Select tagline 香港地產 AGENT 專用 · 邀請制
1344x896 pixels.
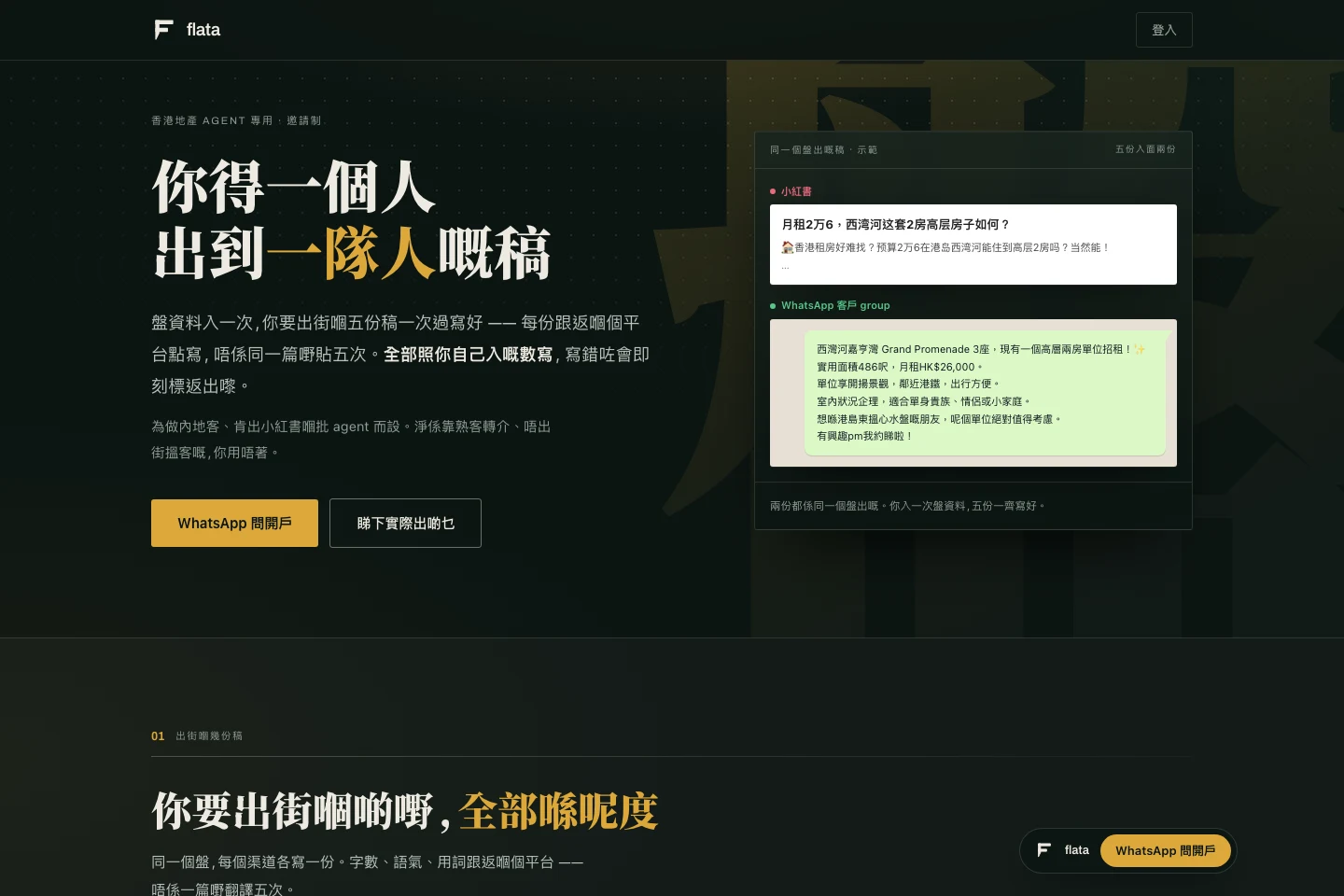236,120
